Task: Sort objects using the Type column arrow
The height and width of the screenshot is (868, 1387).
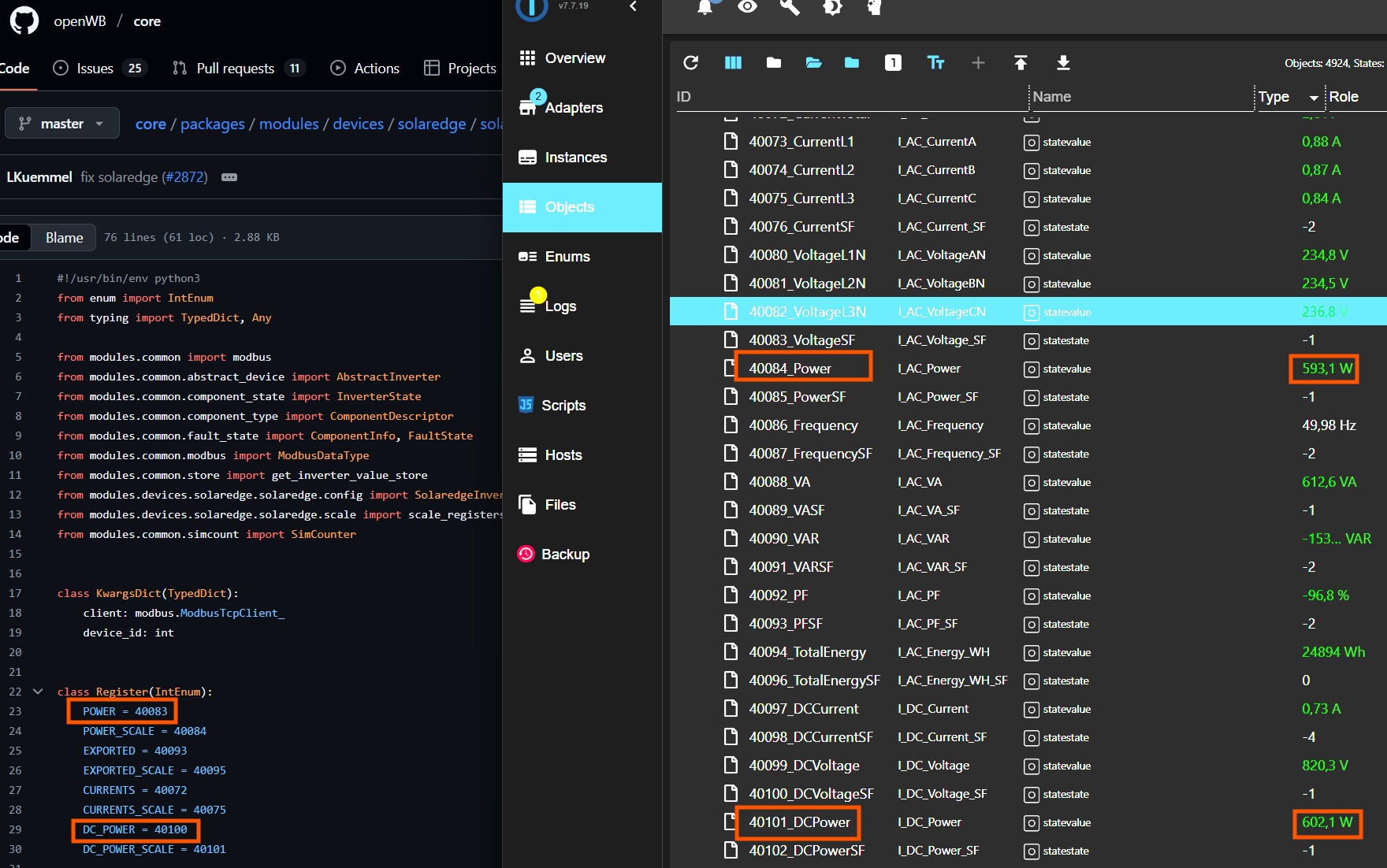Action: point(1313,97)
